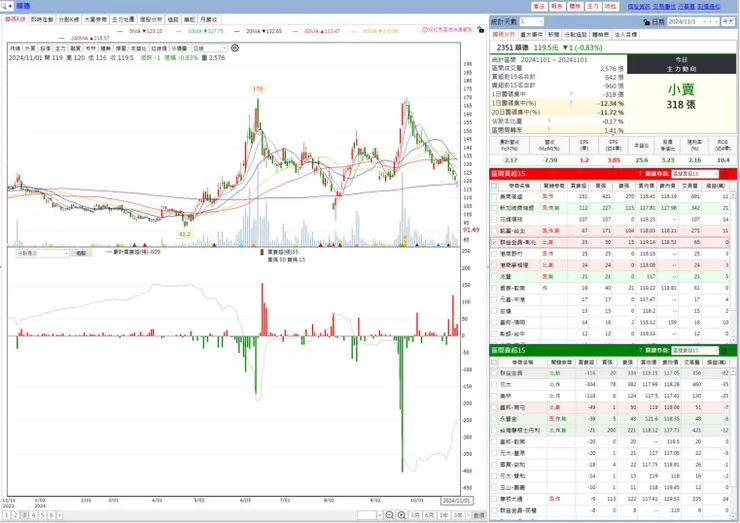Click the 240MA legend color line

click(63, 38)
